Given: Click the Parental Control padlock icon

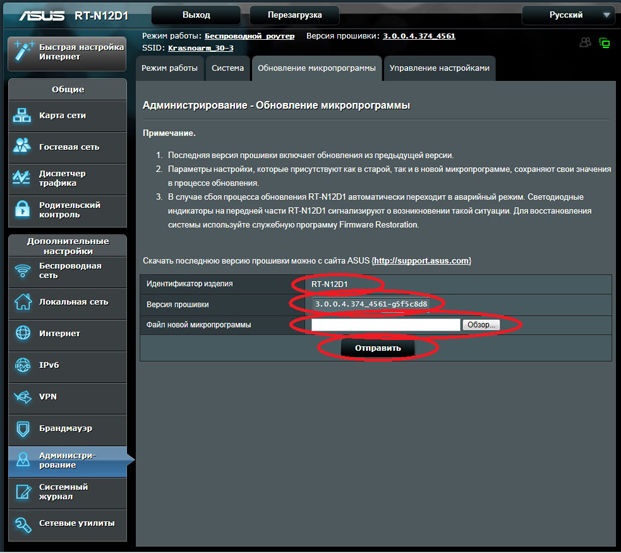Looking at the screenshot, I should 22,209.
